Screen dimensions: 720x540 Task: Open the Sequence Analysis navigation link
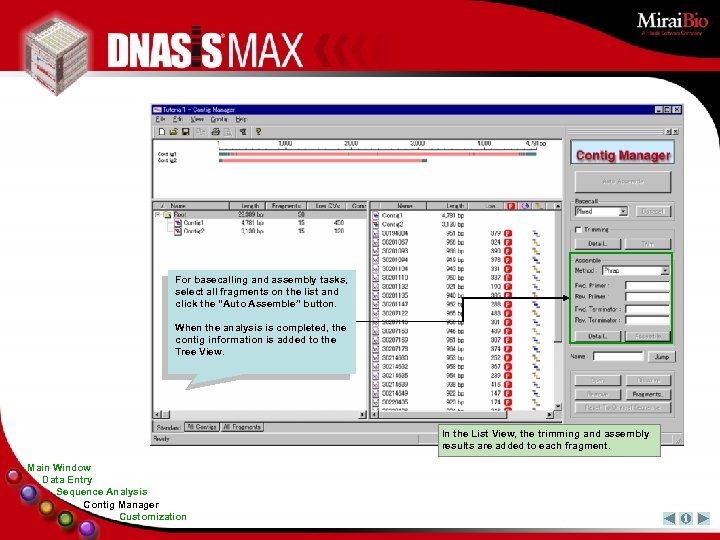pos(102,492)
